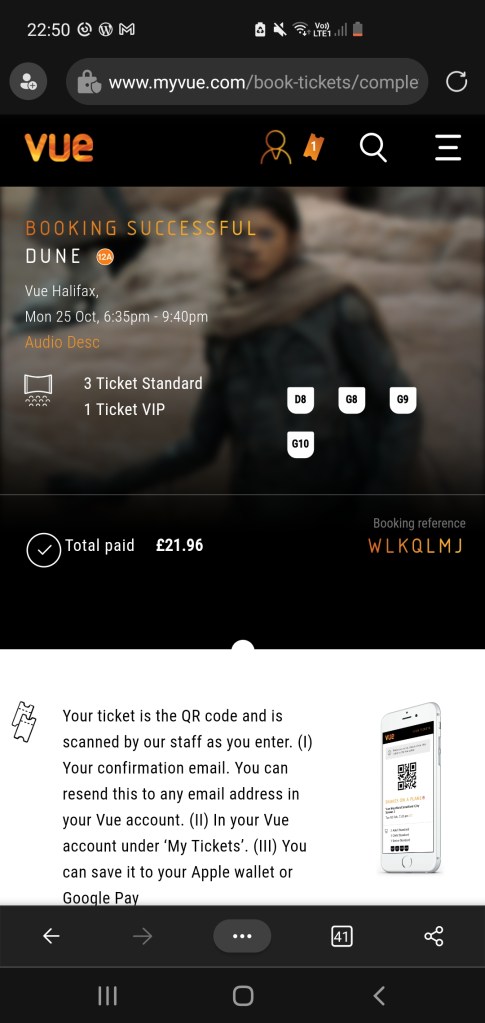Go back with browser back arrow
The image size is (485, 1023).
click(51, 936)
